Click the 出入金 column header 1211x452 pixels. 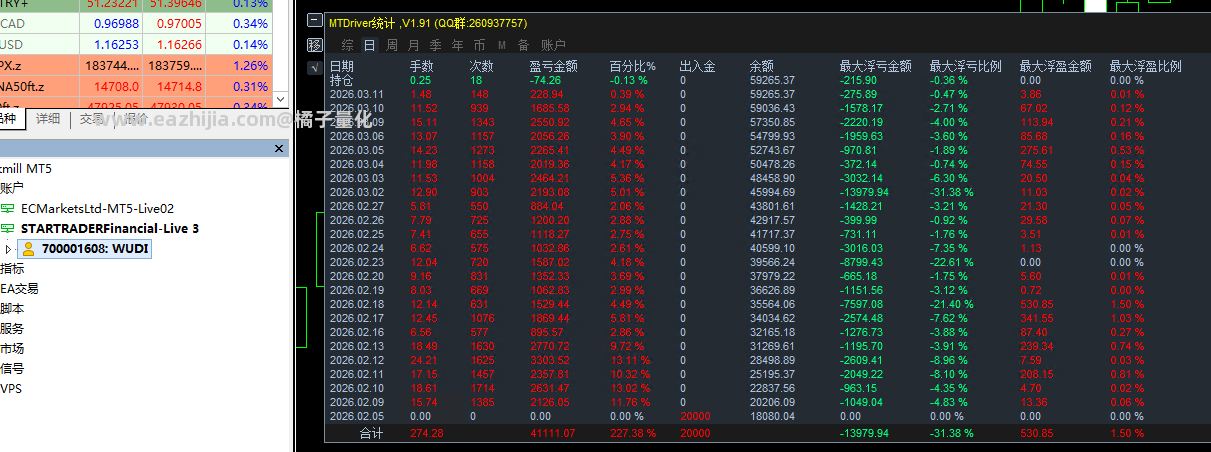(697, 67)
